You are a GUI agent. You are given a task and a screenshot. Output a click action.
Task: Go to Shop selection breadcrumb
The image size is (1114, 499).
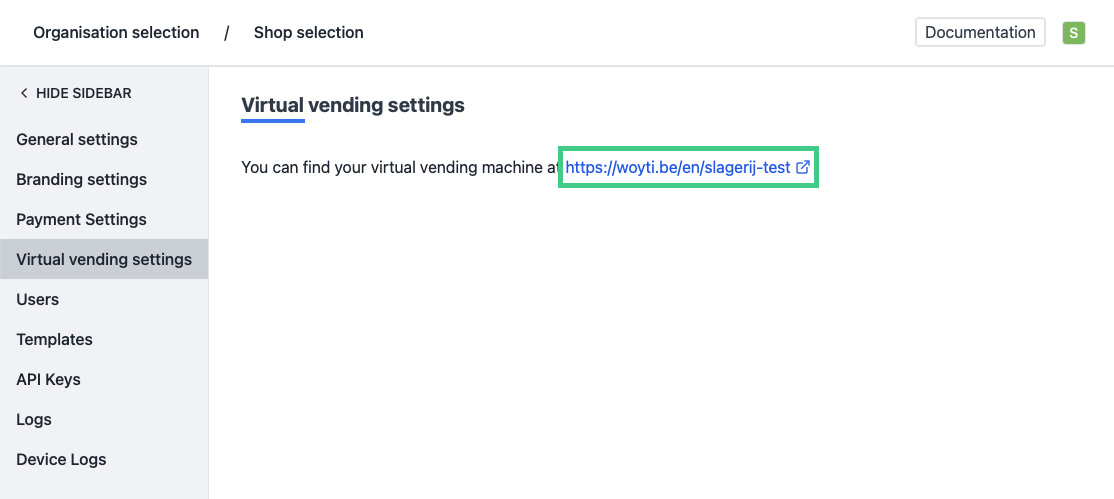pos(308,33)
